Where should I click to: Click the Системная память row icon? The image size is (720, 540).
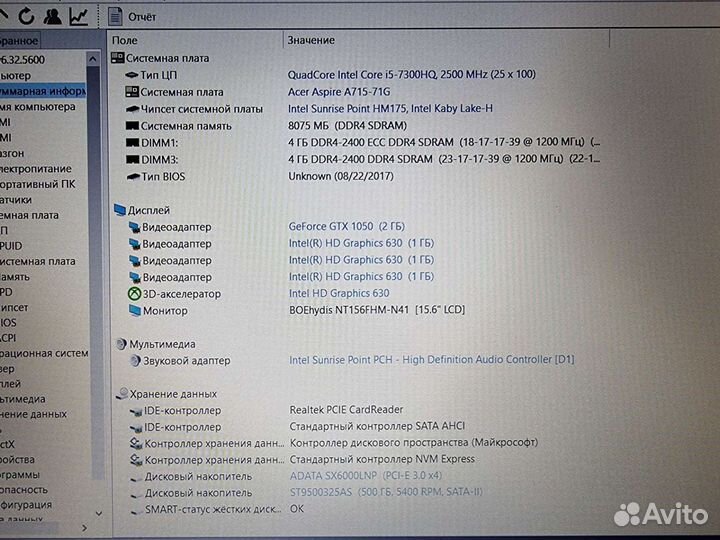click(132, 125)
